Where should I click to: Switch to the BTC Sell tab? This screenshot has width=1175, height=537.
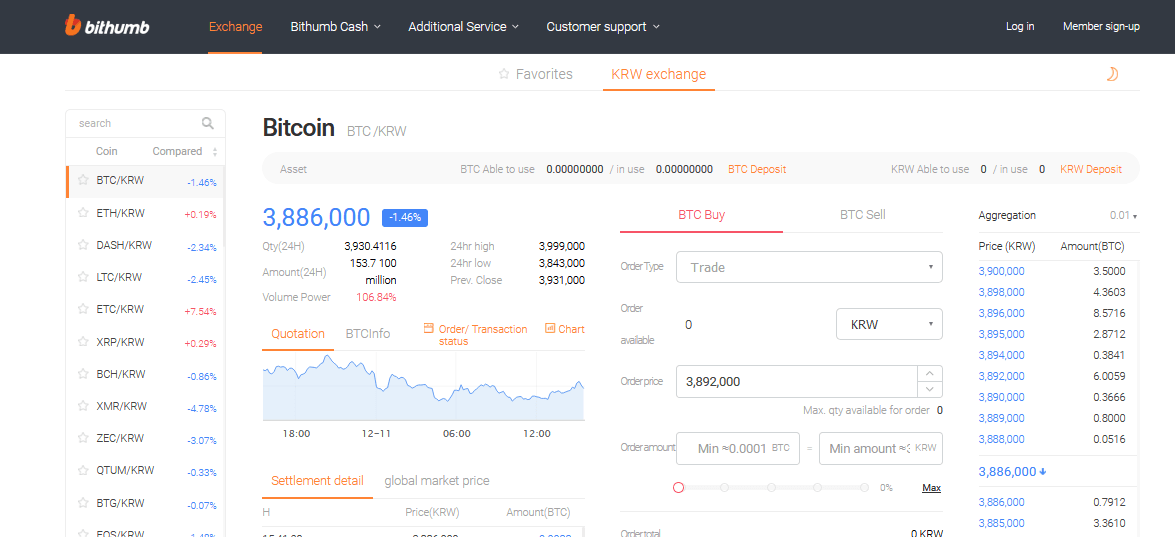pos(863,215)
